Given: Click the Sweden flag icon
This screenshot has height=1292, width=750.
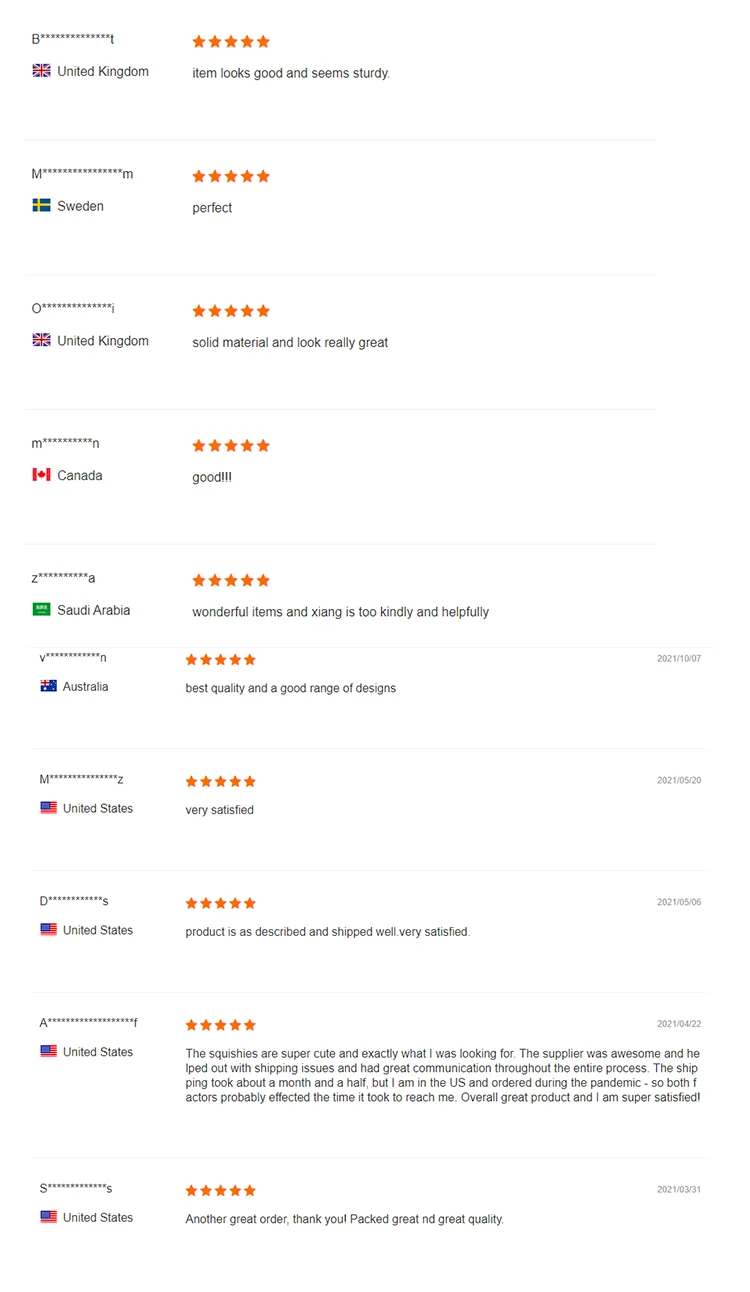Looking at the screenshot, I should click(41, 206).
